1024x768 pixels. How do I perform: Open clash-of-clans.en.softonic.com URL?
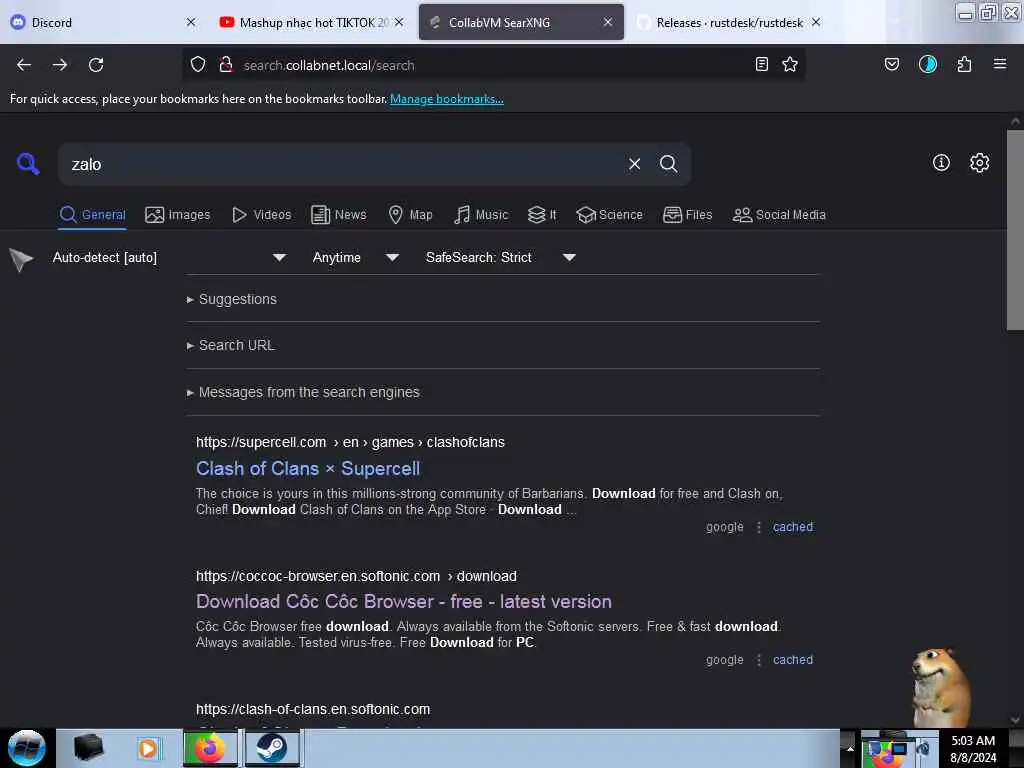pyautogui.click(x=313, y=709)
